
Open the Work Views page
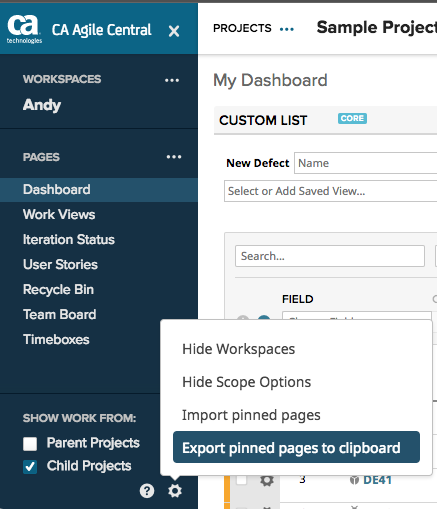coord(59,214)
